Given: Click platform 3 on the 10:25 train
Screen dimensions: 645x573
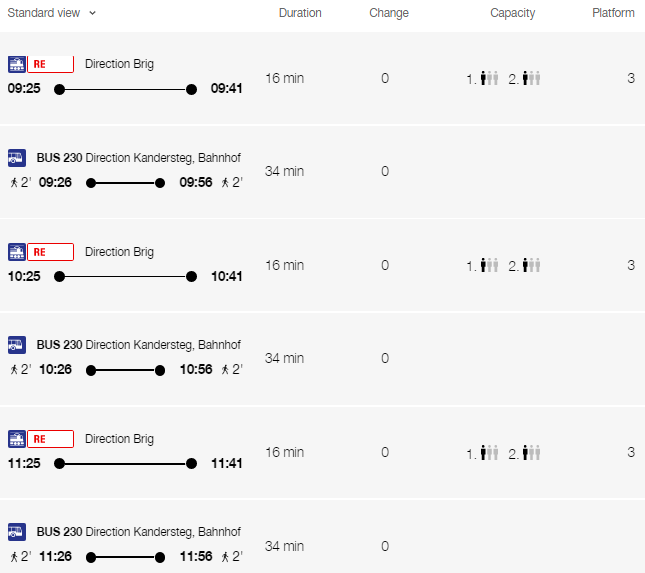Looking at the screenshot, I should click(631, 265).
